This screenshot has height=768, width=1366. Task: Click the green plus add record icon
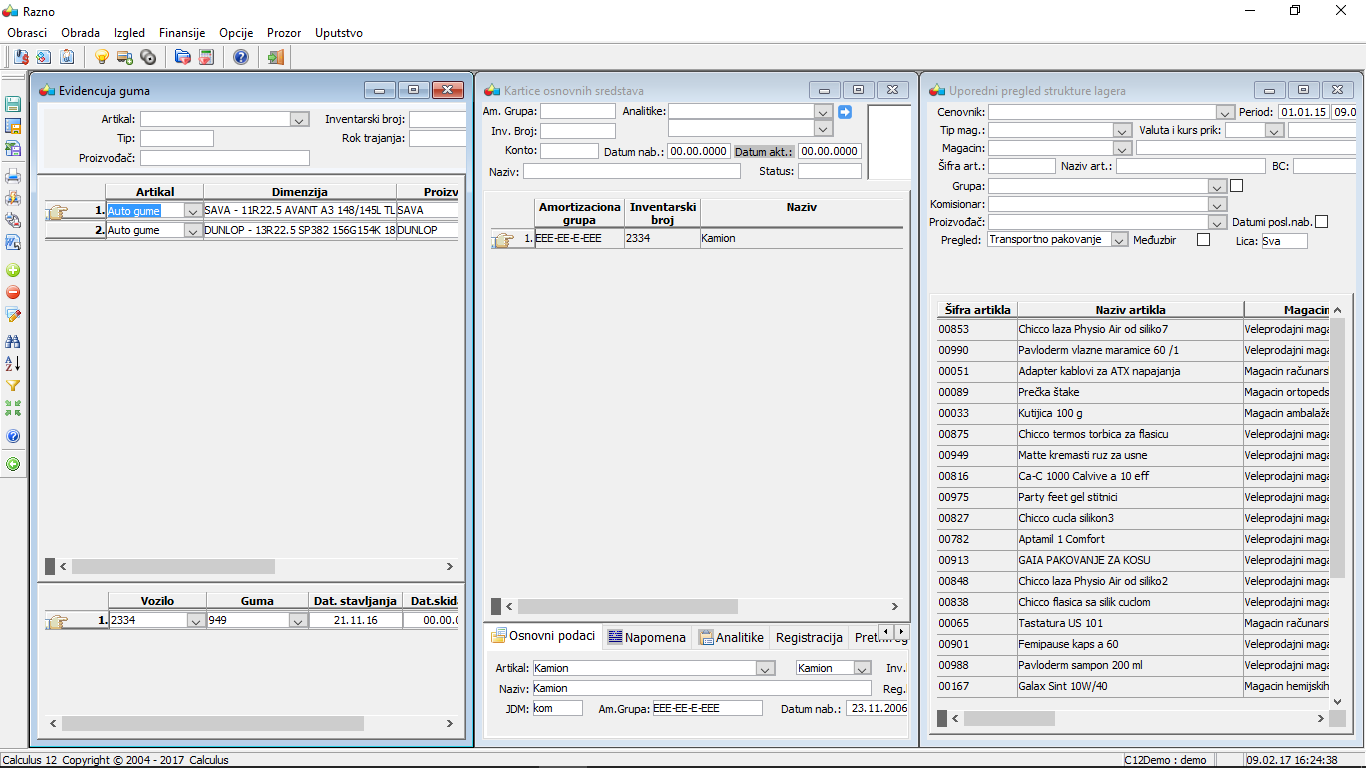tap(13, 270)
